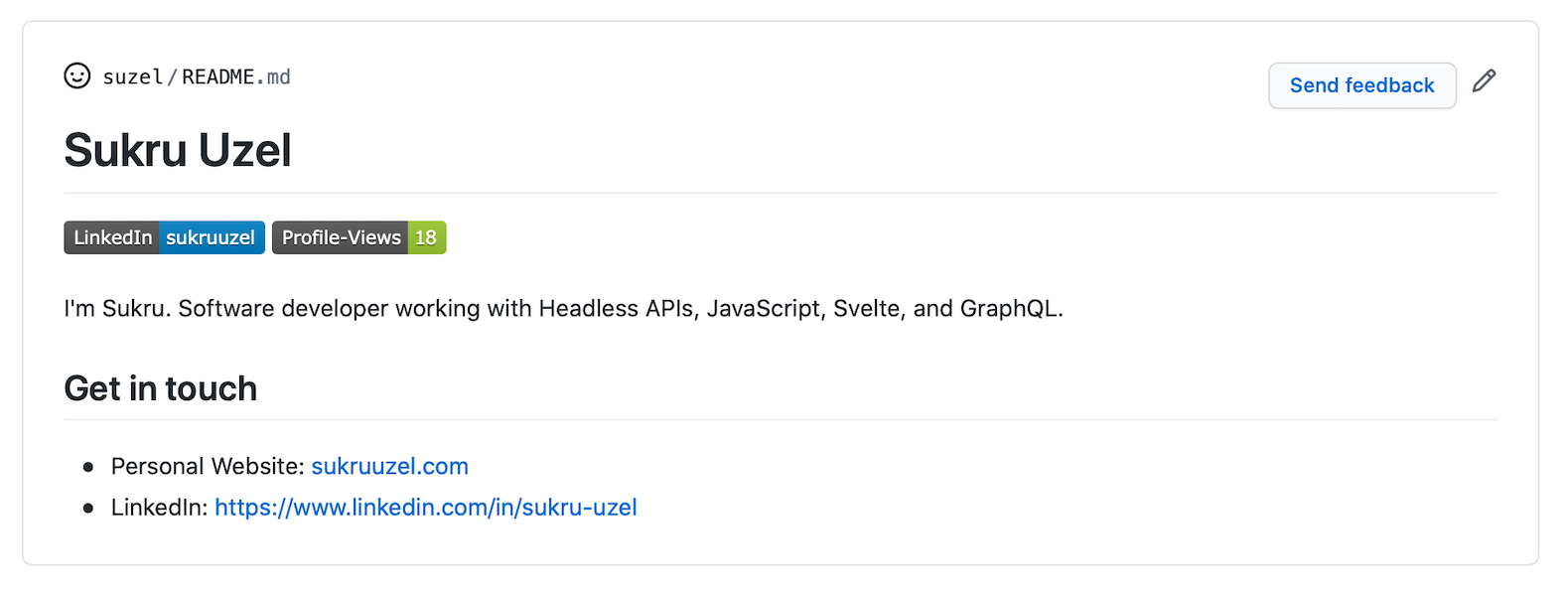Click the pencil edit README icon

1484,81
